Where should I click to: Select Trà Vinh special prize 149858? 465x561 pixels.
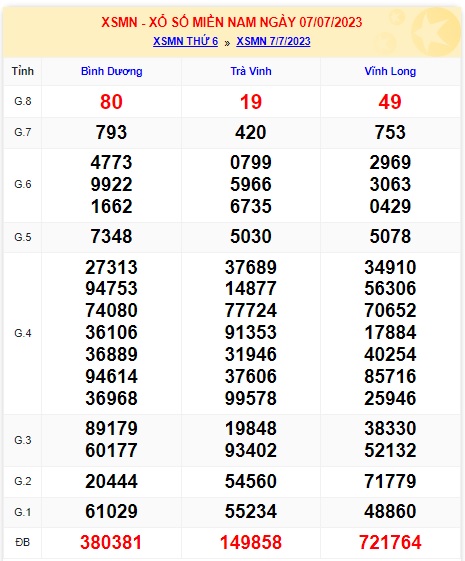point(251,542)
